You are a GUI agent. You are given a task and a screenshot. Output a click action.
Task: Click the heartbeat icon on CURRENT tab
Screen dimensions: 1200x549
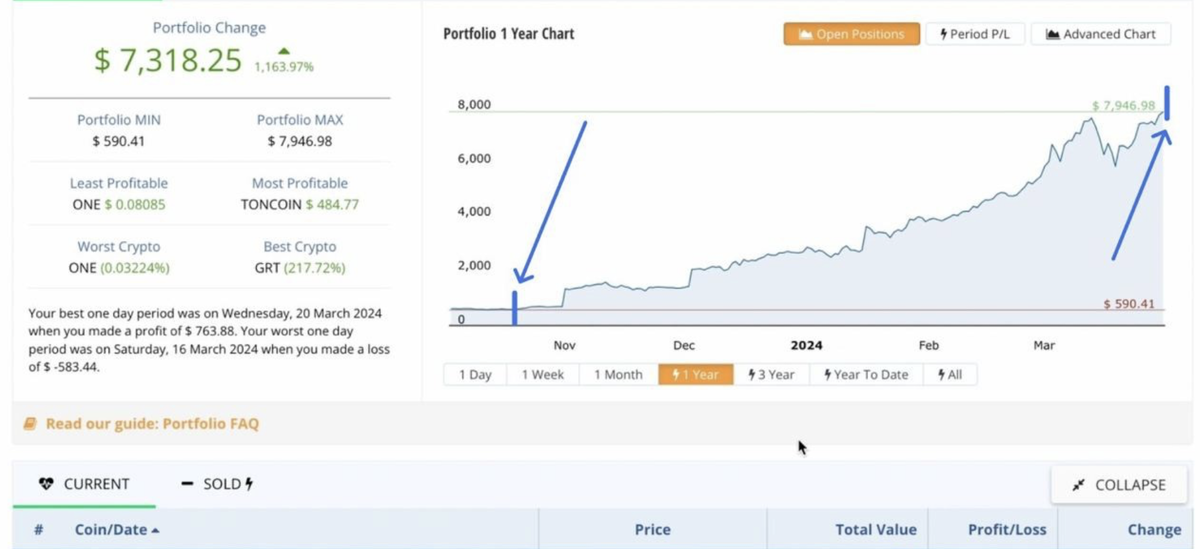click(x=46, y=484)
